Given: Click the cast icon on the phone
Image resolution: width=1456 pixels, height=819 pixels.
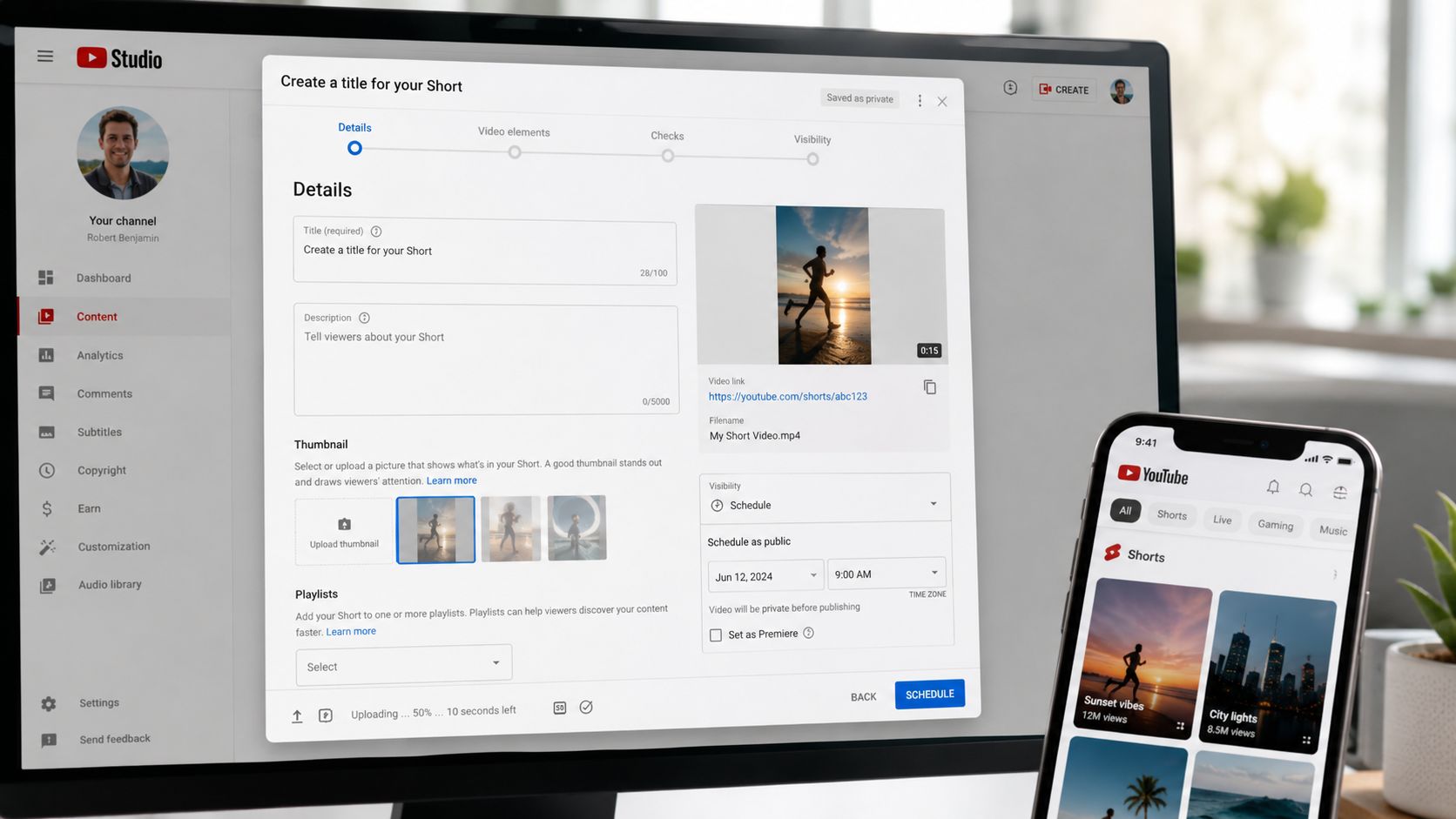Looking at the screenshot, I should pos(1340,492).
